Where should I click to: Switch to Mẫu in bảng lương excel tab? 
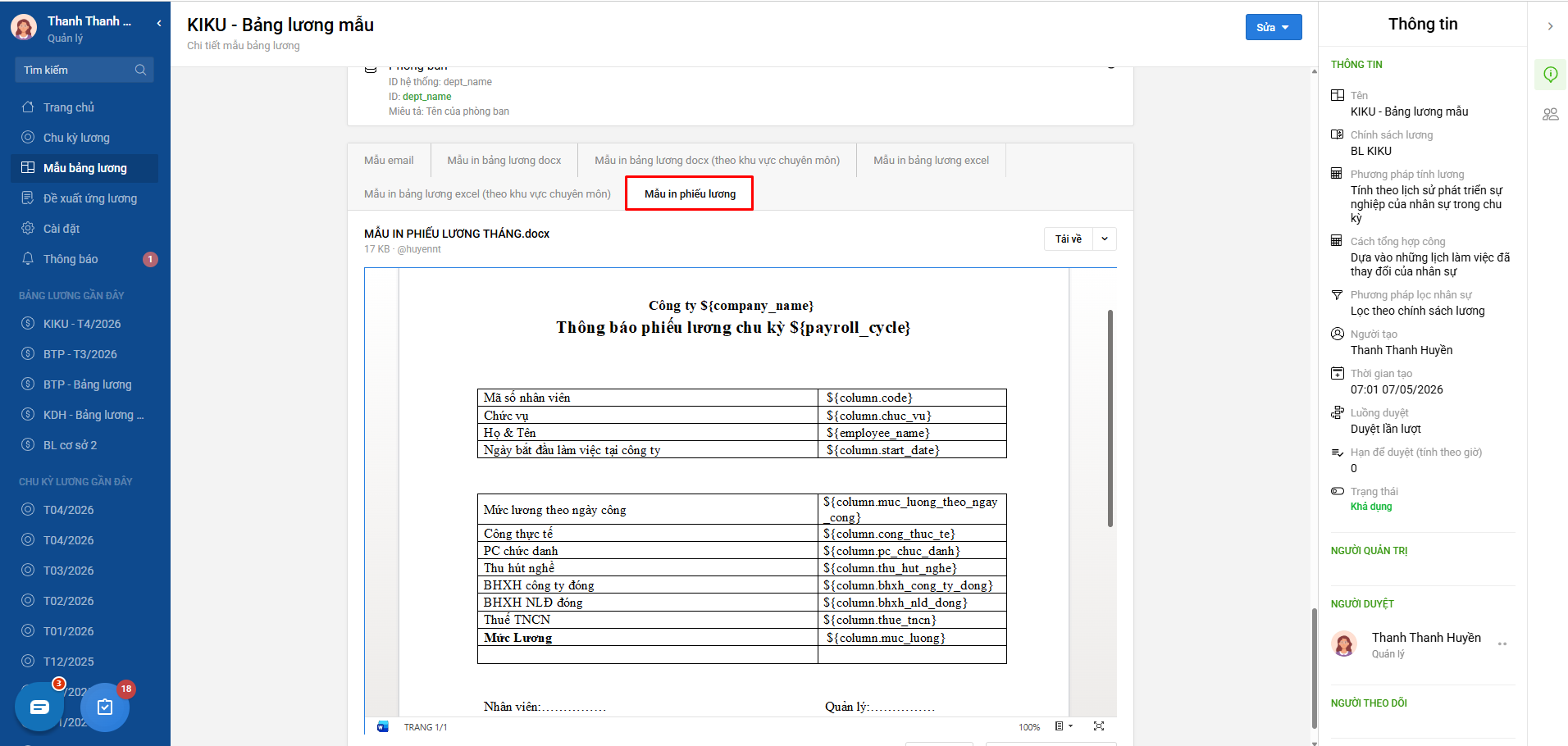pos(931,161)
